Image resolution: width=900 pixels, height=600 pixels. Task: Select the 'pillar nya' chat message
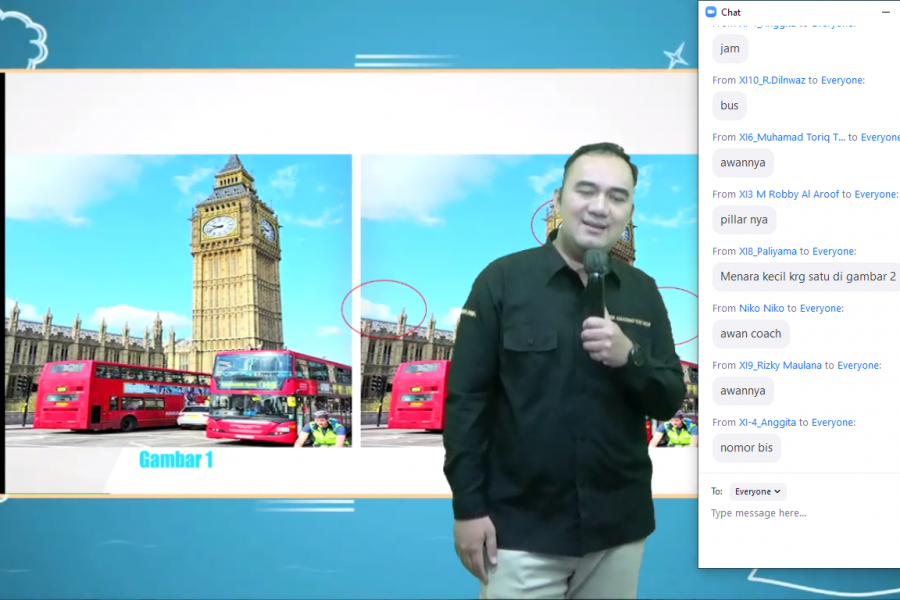(744, 220)
